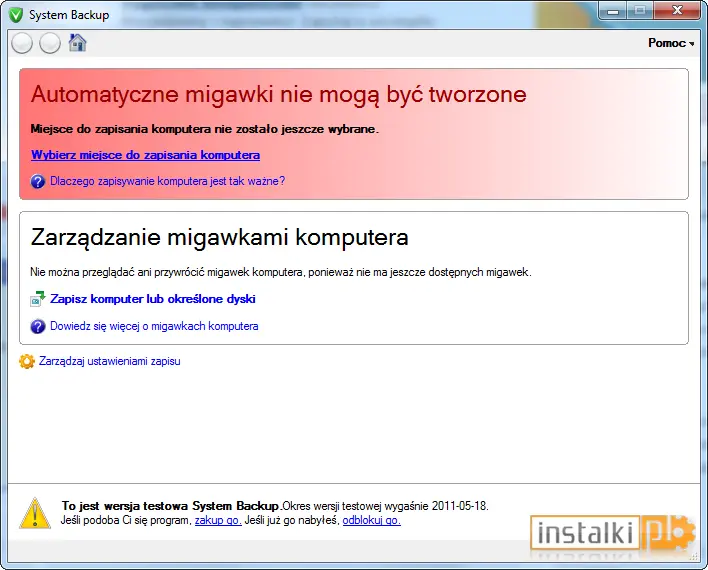
Task: Open the 'Wybierz miejsce do zapisania komputera' link
Action: (x=145, y=155)
